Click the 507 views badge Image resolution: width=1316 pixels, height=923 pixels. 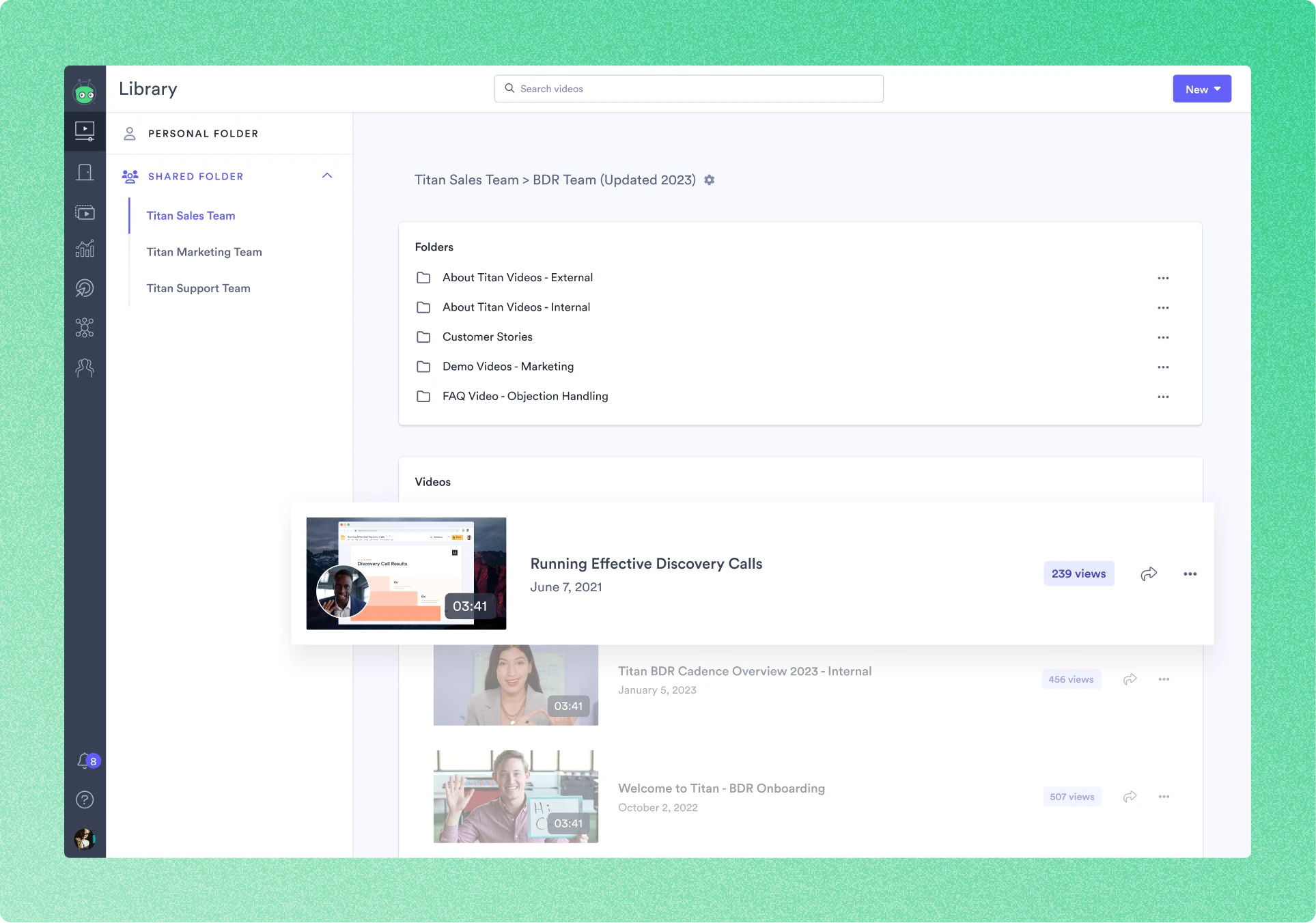pyautogui.click(x=1072, y=797)
